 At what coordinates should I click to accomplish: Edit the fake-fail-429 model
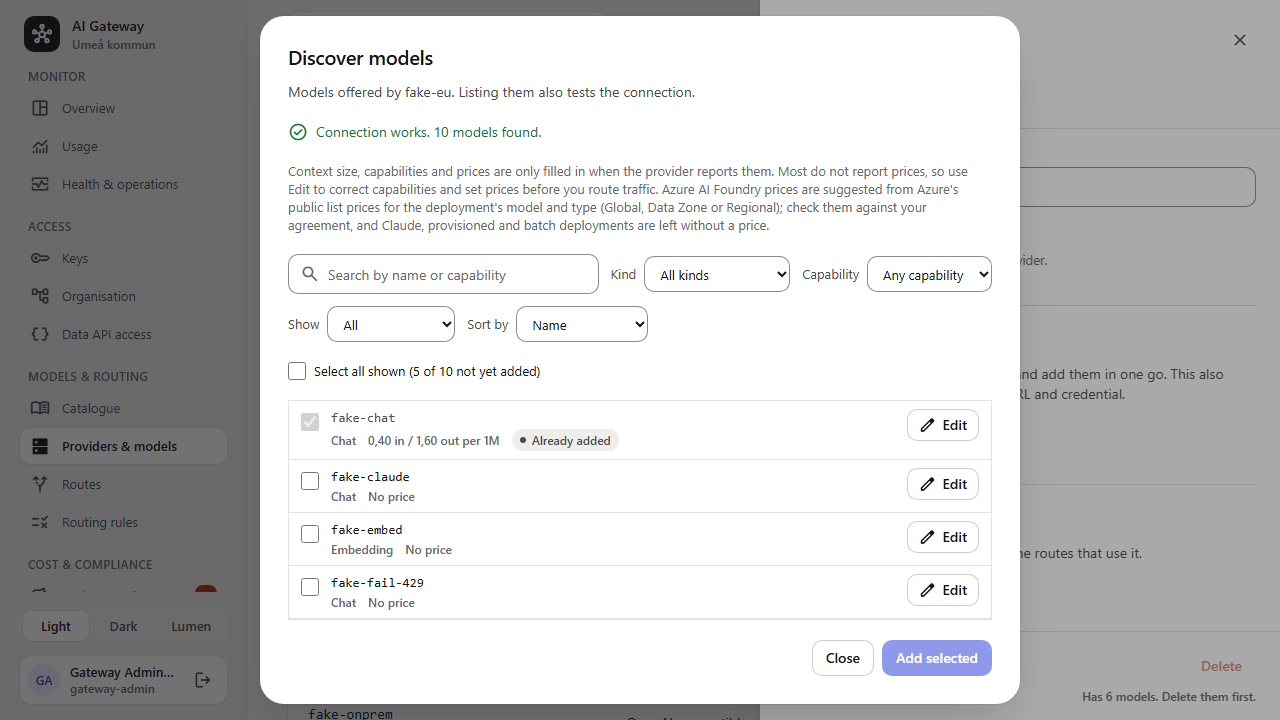click(x=943, y=590)
